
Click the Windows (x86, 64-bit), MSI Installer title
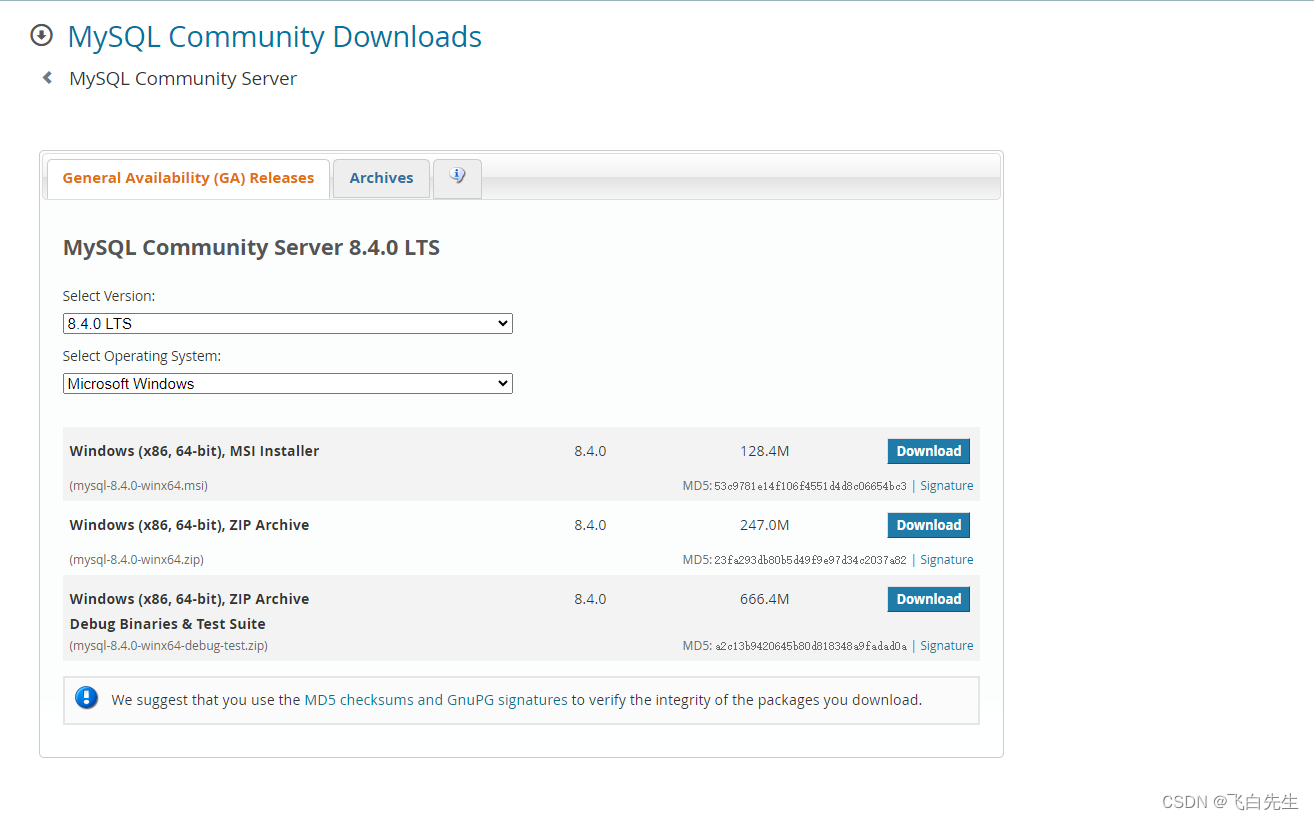(194, 451)
